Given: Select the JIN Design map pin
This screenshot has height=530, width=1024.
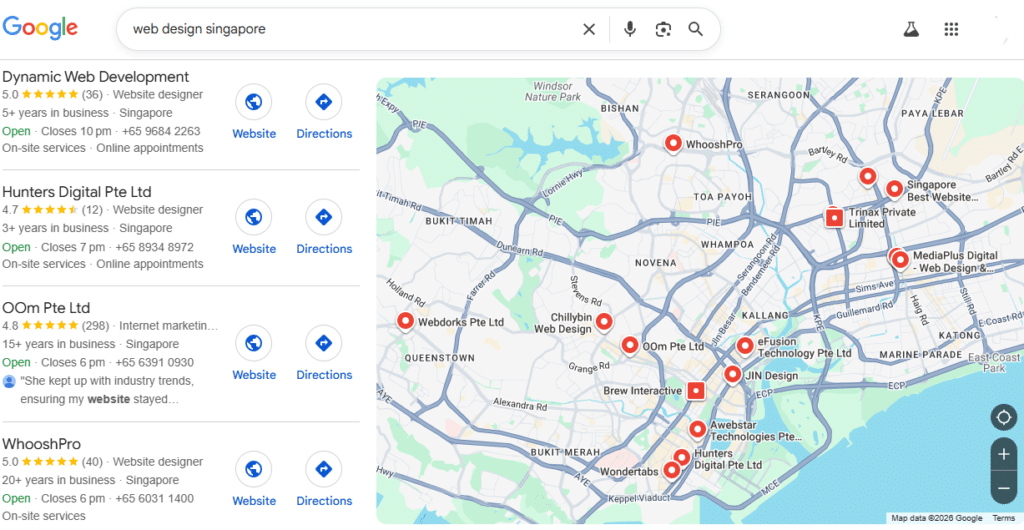Looking at the screenshot, I should [733, 375].
